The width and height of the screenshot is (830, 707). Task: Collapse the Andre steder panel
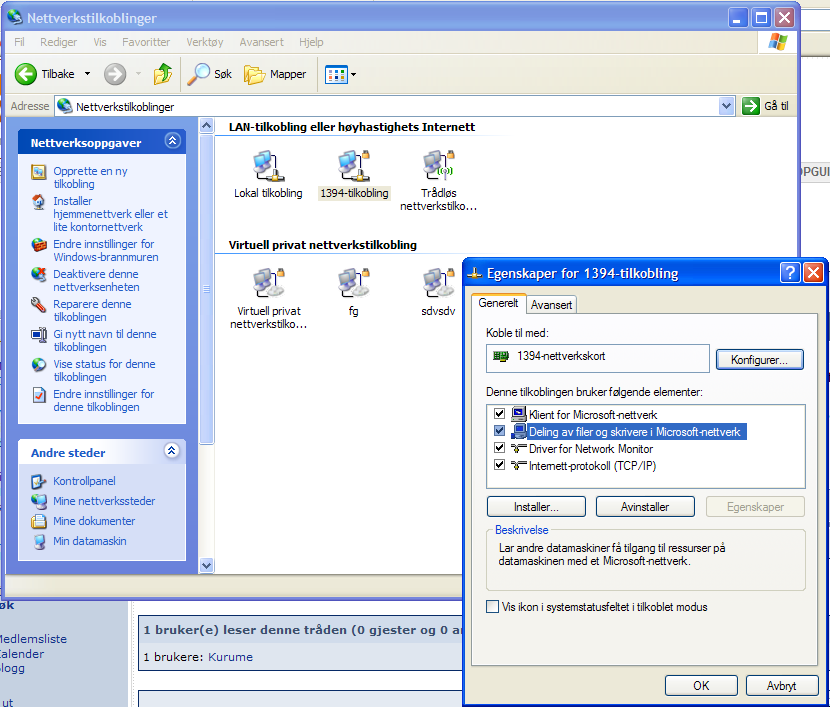pos(172,452)
